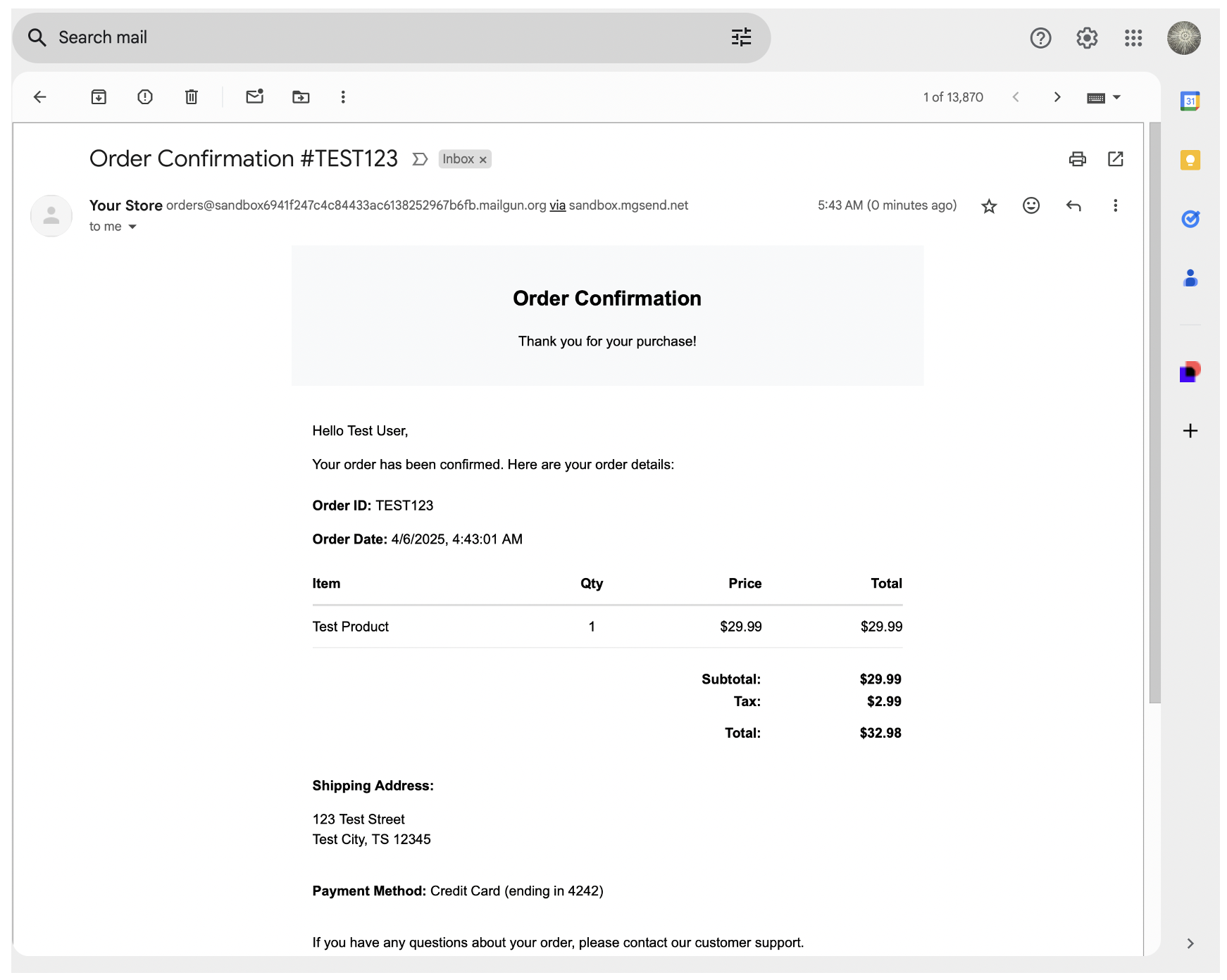Screen dimensions: 1227x980
Task: Star this email
Action: [989, 206]
